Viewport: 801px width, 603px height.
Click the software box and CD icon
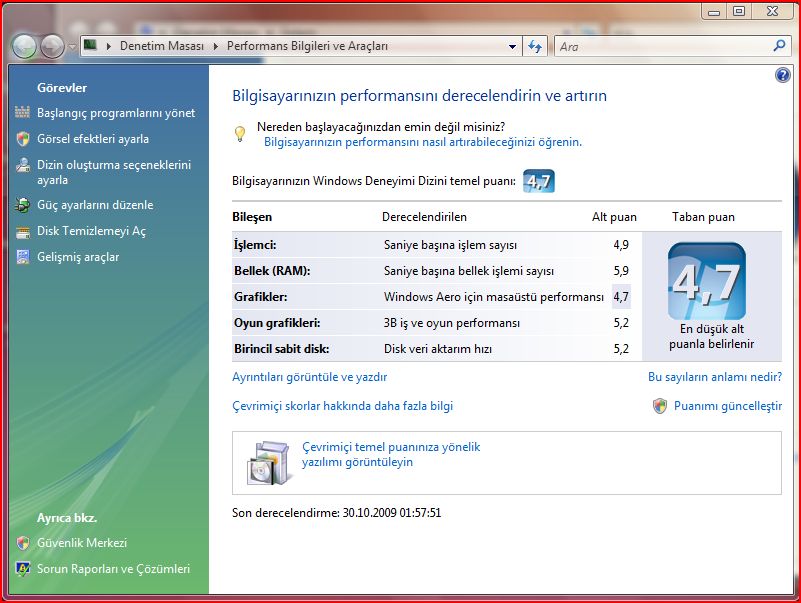(x=269, y=463)
